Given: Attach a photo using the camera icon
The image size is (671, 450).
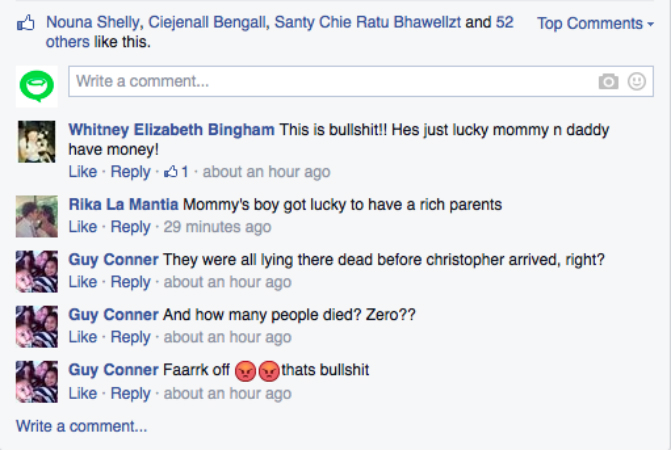Looking at the screenshot, I should click(x=608, y=82).
